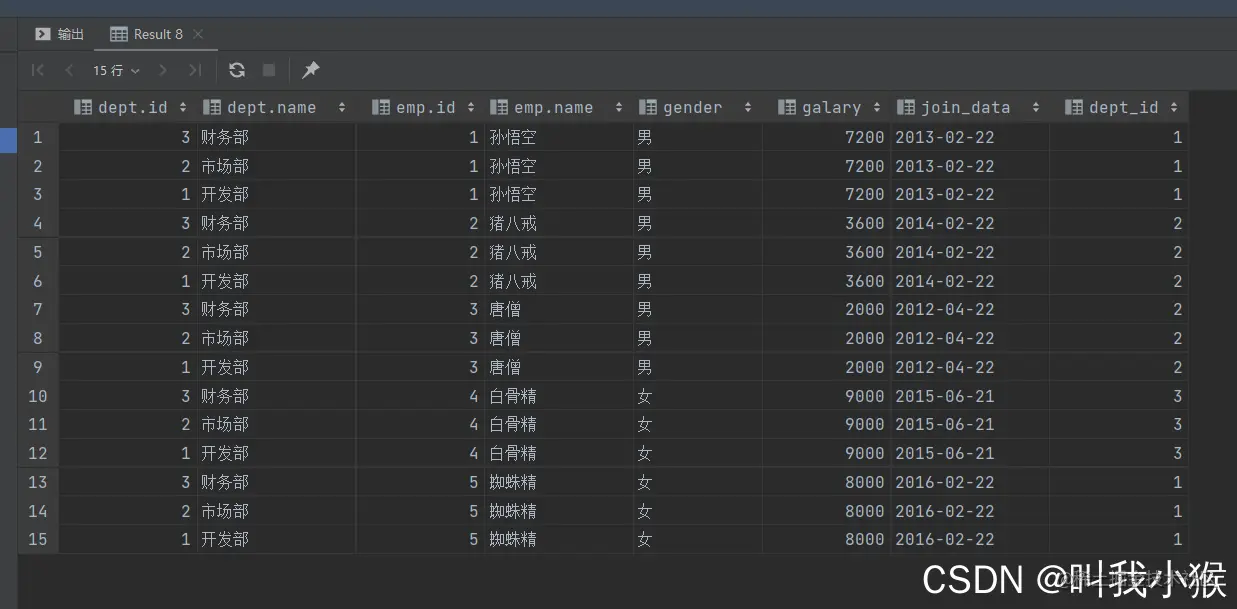Select the Result 8 tab
The image size is (1237, 609).
[x=160, y=33]
